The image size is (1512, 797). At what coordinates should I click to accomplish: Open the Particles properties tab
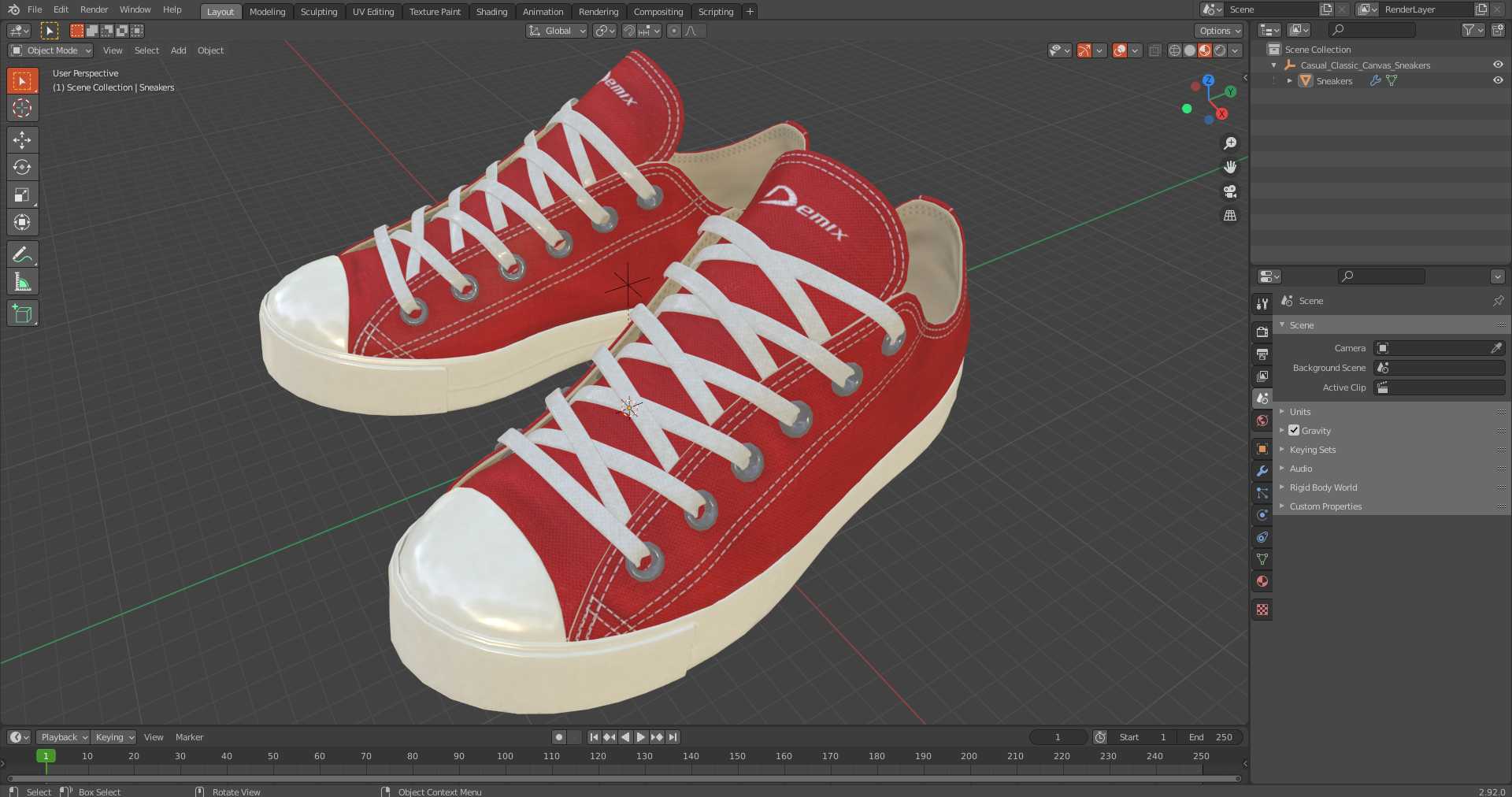point(1262,492)
